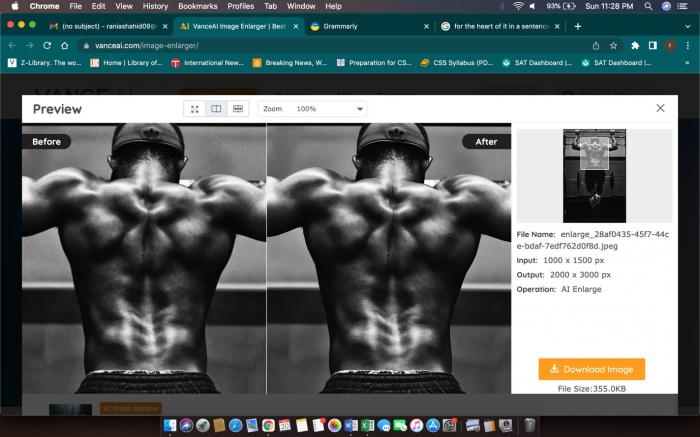Open the Apple menu
The image size is (700, 437).
point(15,6)
